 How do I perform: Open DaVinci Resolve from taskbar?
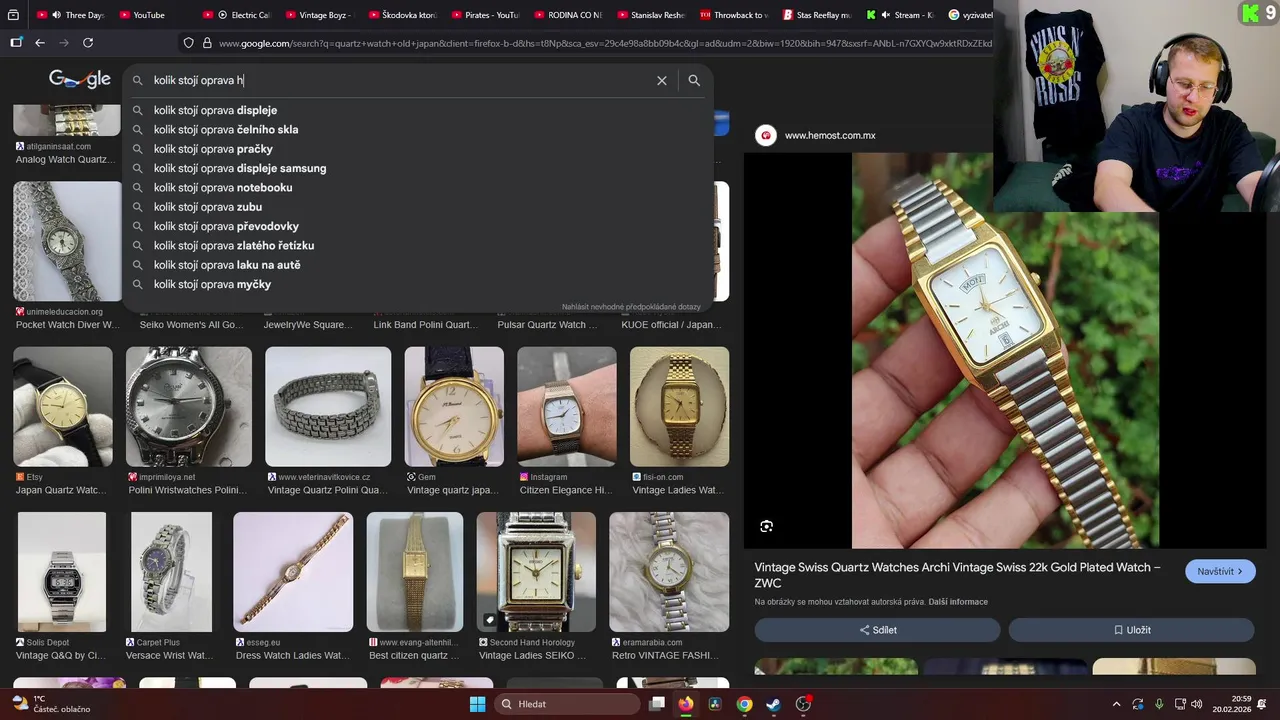click(x=715, y=704)
